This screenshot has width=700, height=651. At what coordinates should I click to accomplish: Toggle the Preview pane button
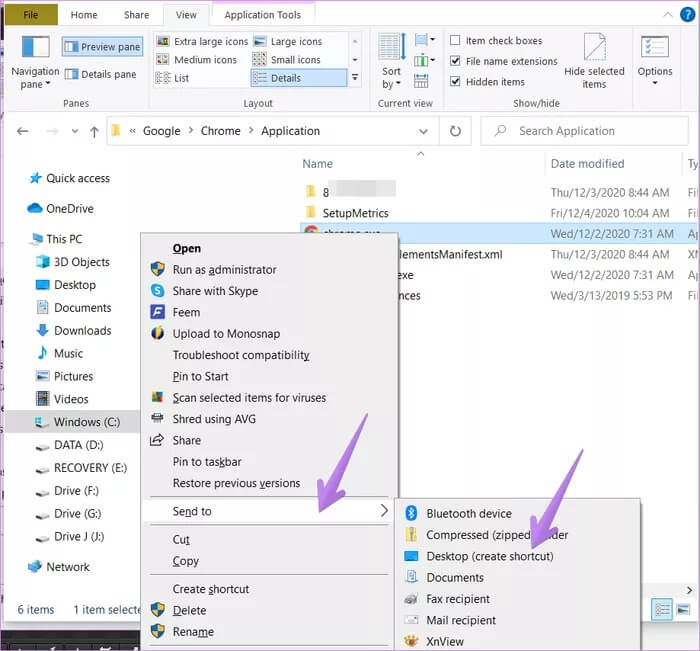coord(103,47)
